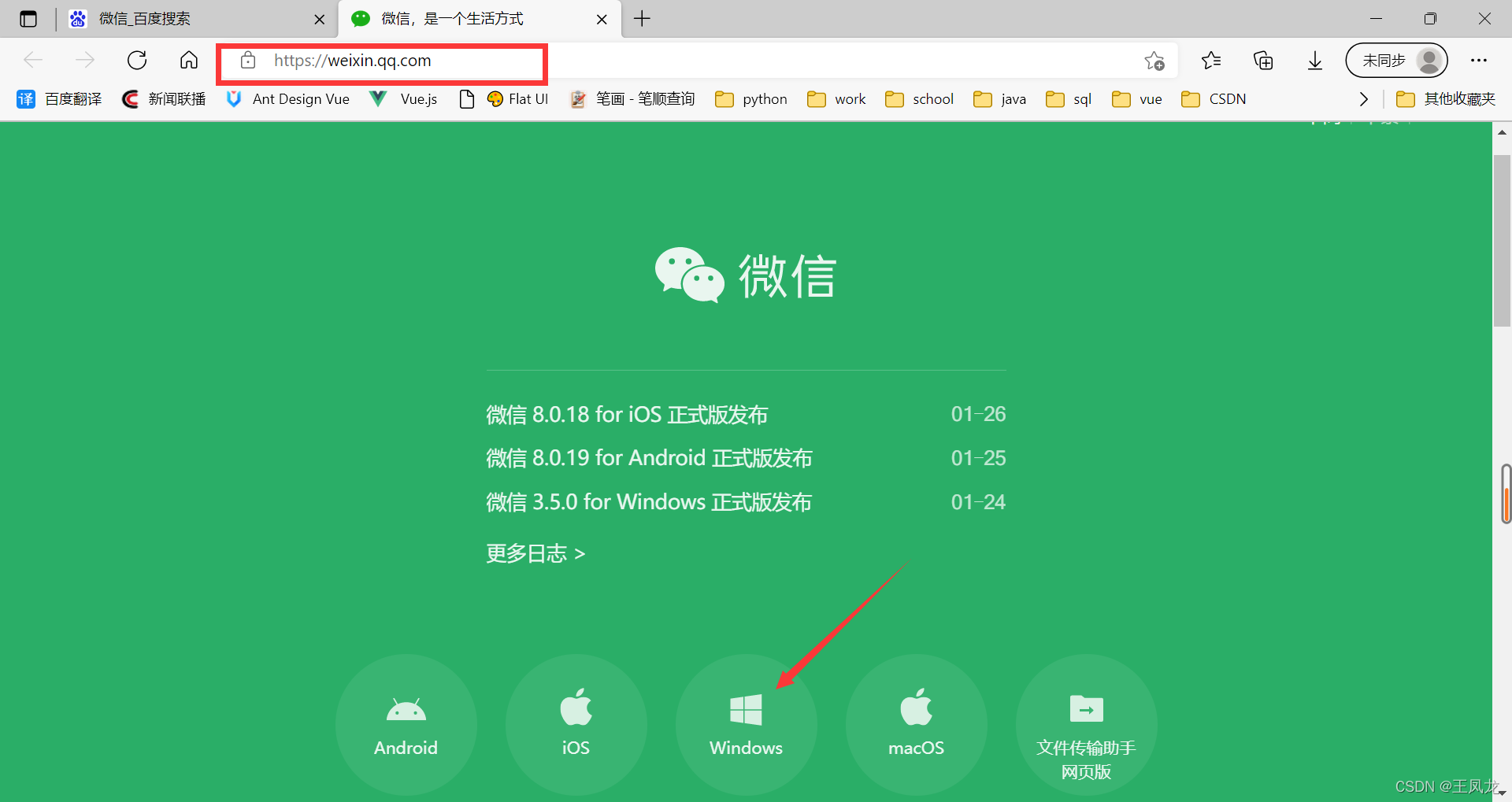
Task: Click the 01-25 release date text
Action: (x=978, y=458)
